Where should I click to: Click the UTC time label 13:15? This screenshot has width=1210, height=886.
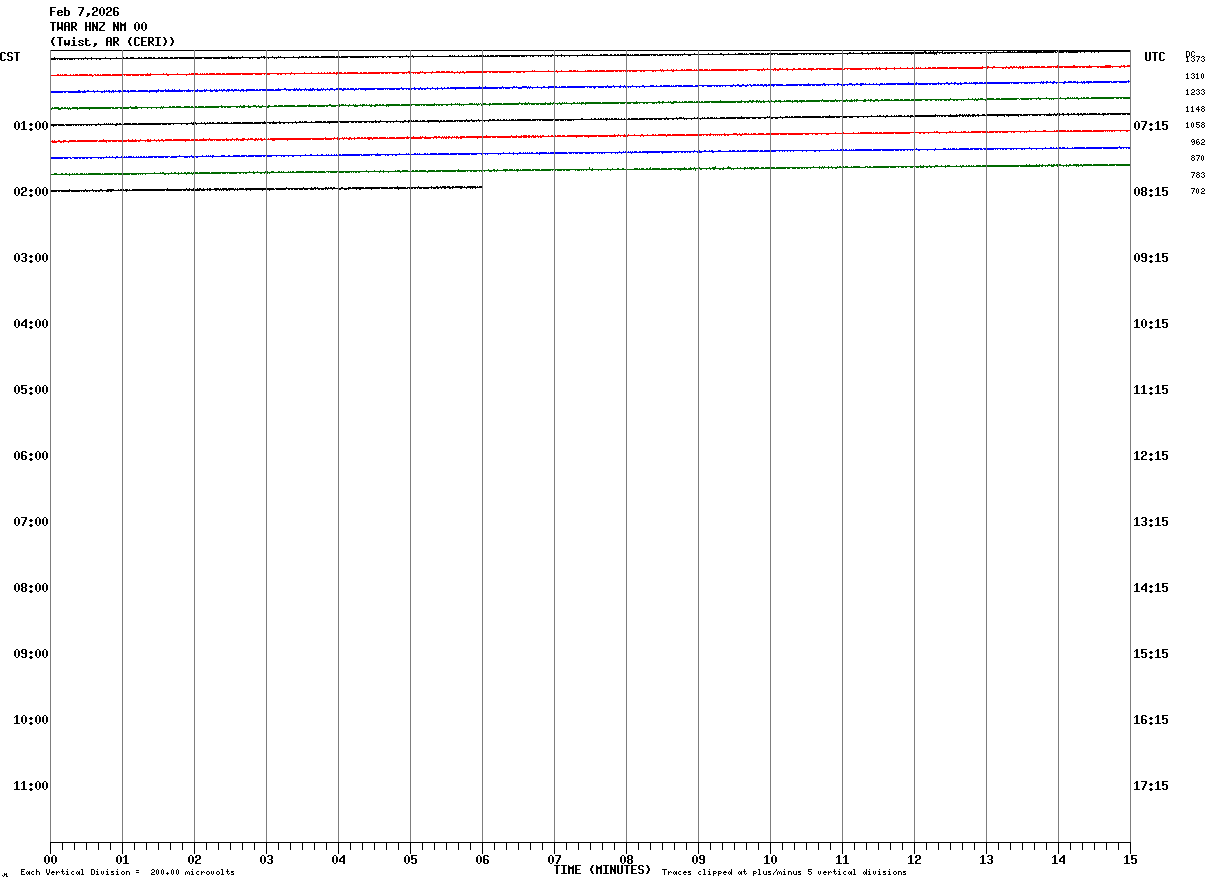[1151, 521]
